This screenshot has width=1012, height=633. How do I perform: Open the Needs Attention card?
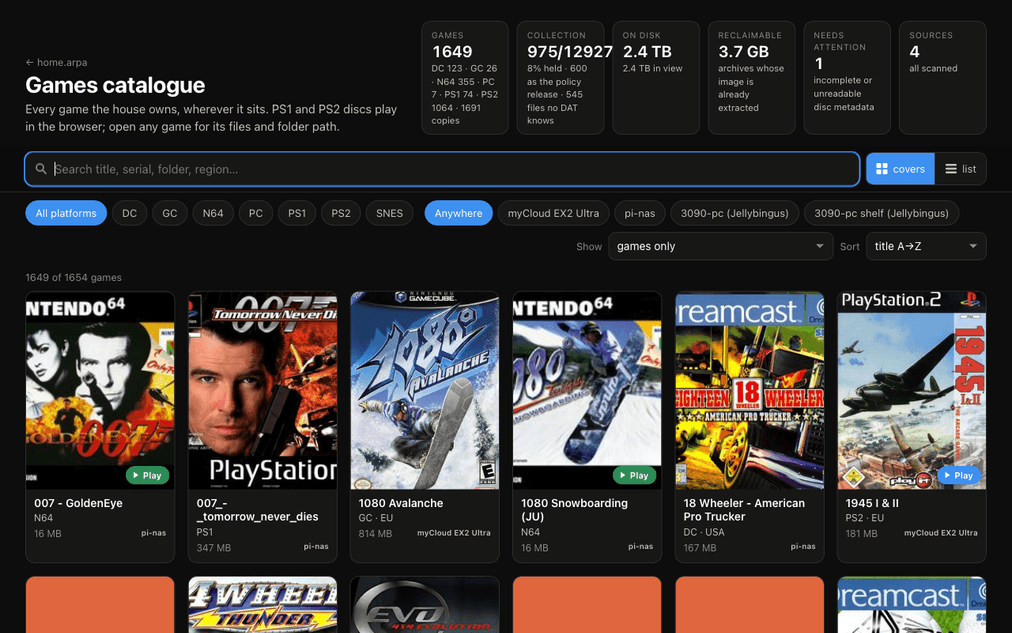847,77
